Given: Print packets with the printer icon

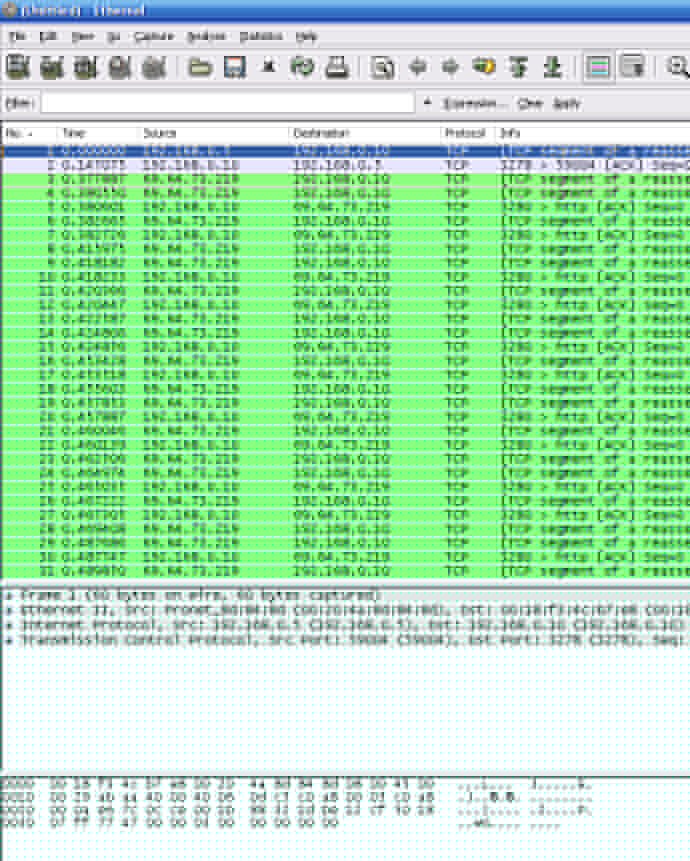Looking at the screenshot, I should pyautogui.click(x=336, y=67).
